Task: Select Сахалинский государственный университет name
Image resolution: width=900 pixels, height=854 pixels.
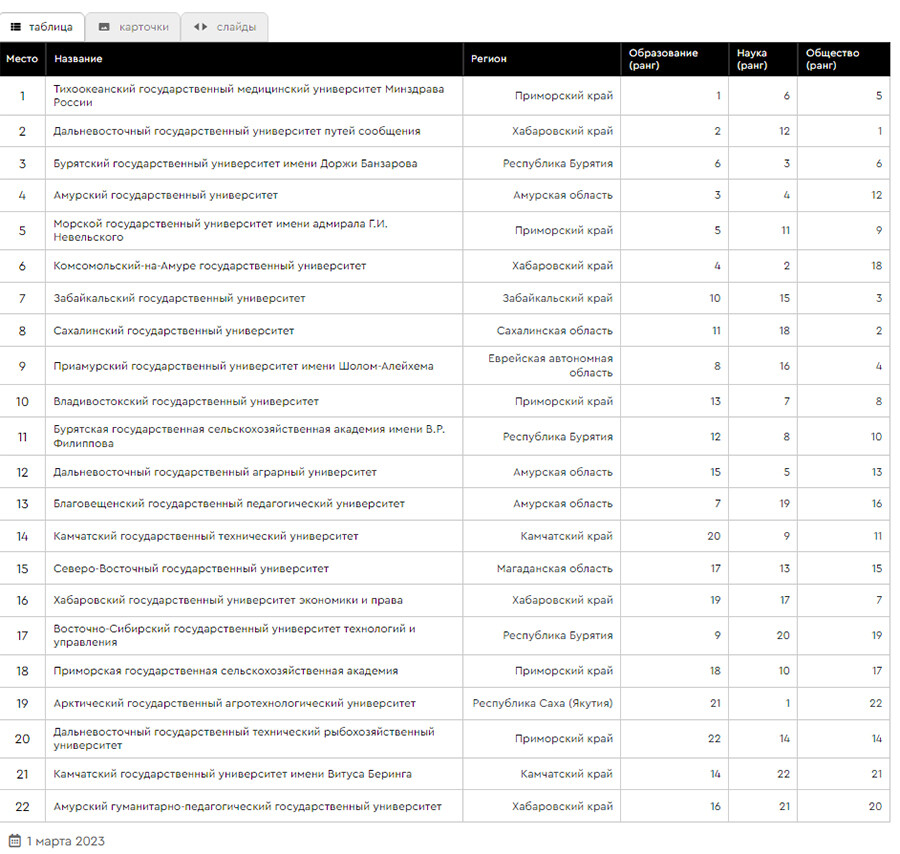Action: click(173, 331)
